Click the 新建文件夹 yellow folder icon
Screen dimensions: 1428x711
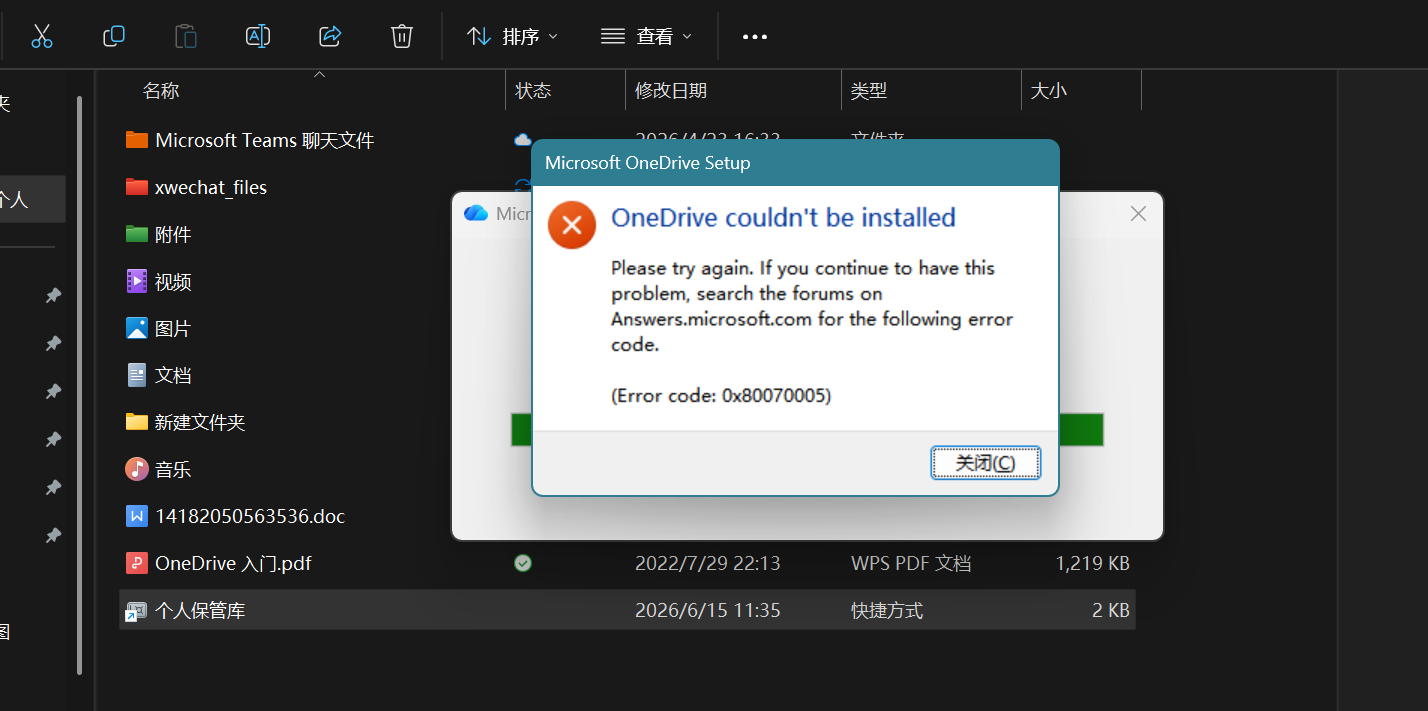point(137,422)
